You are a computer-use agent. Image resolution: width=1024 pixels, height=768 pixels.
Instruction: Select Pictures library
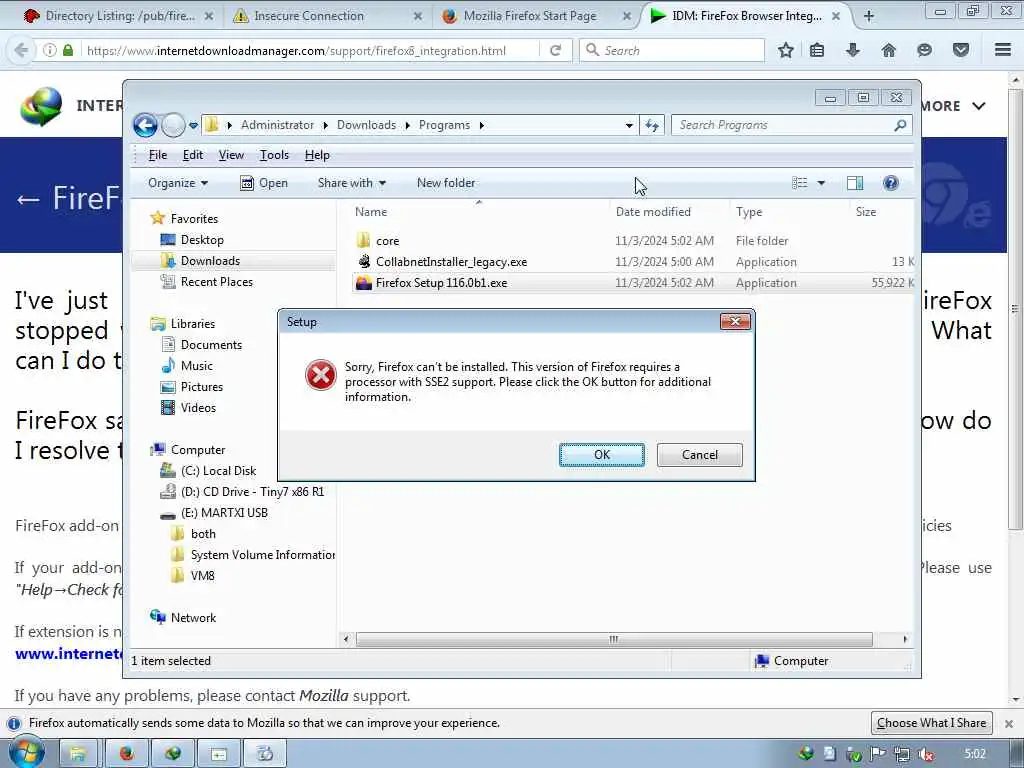pos(202,387)
